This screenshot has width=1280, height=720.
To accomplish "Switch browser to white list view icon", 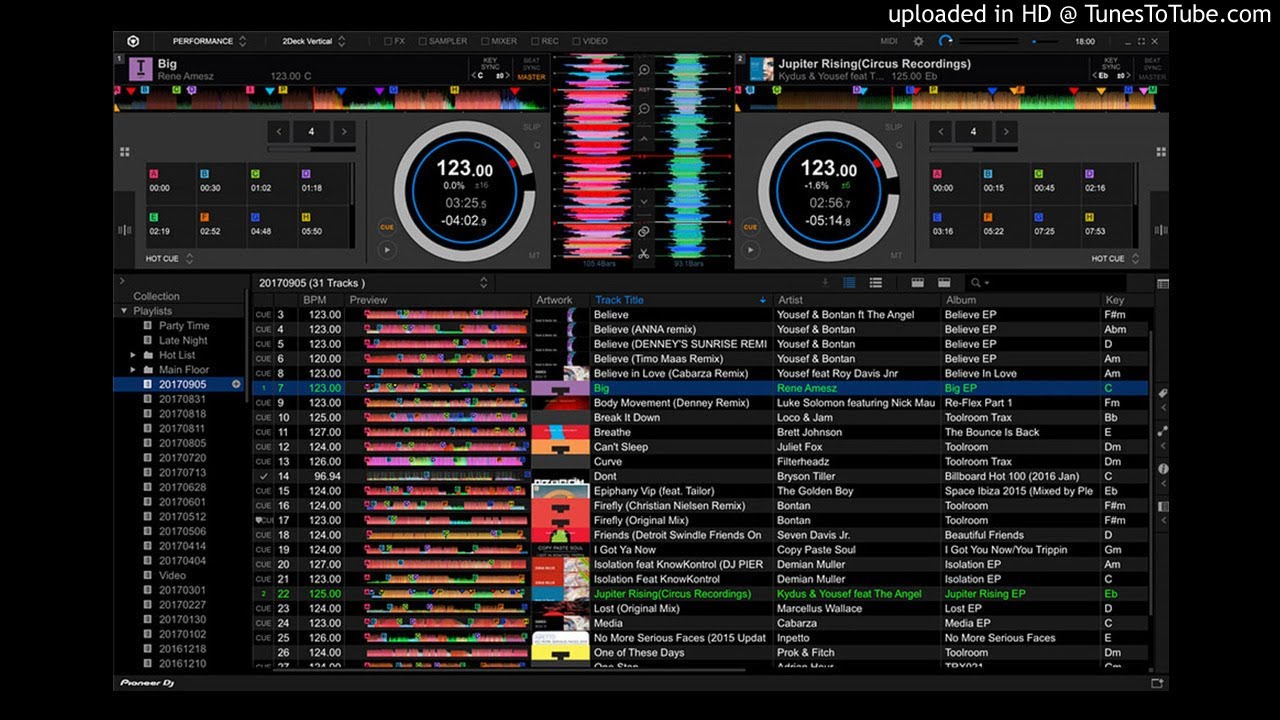I will pyautogui.click(x=876, y=283).
